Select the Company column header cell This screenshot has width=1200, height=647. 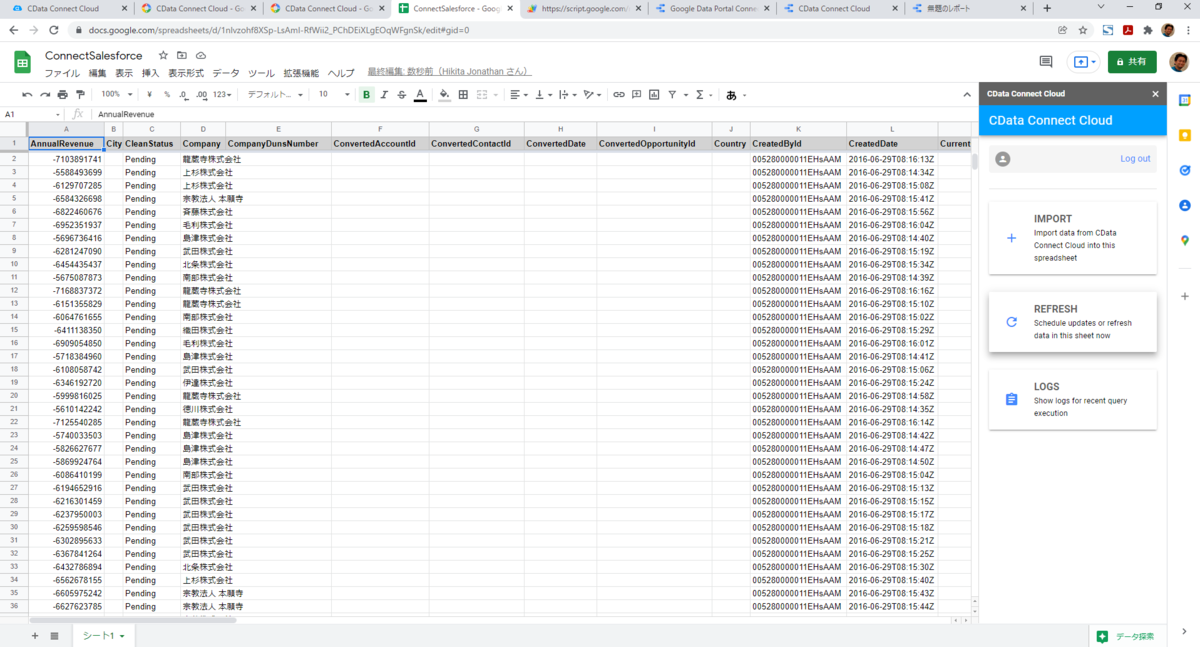[203, 144]
